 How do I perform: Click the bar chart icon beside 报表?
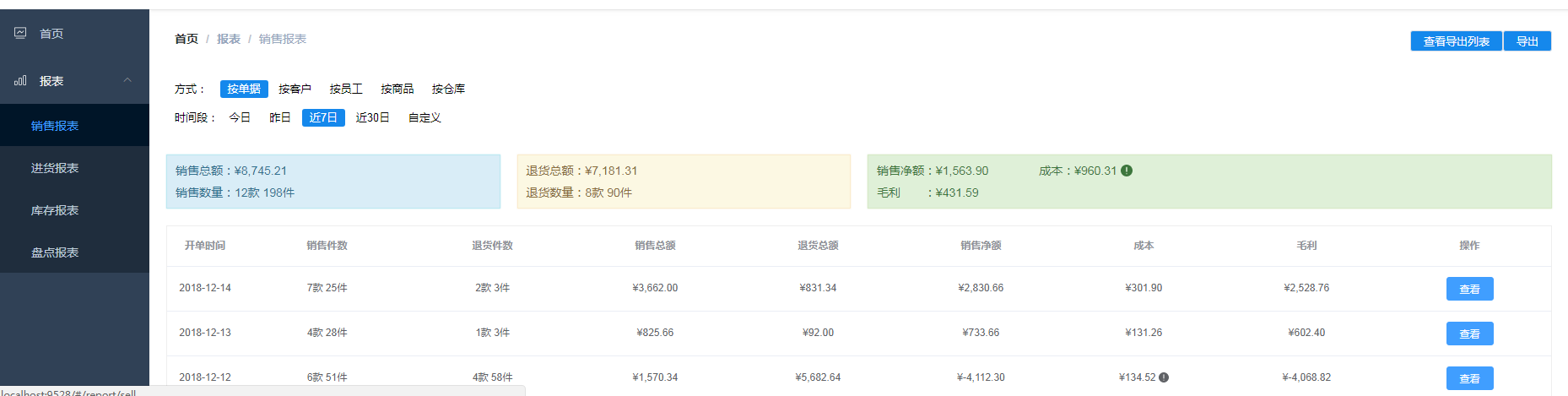click(20, 80)
